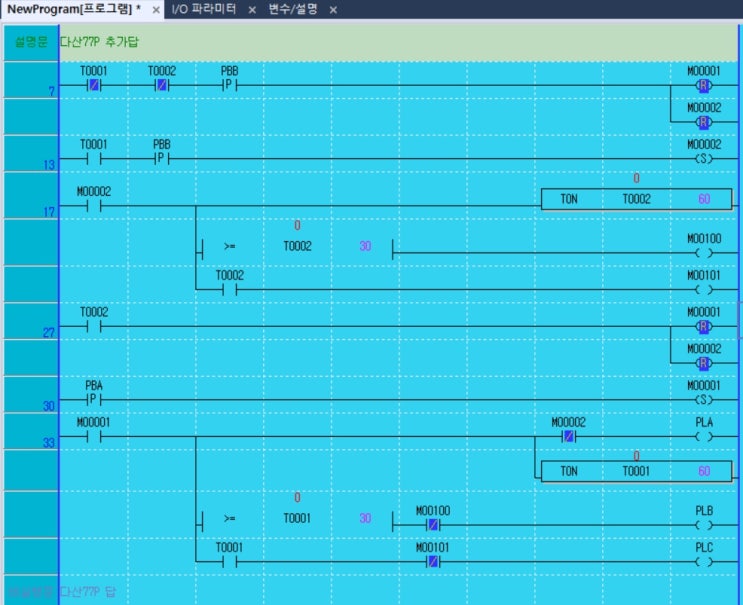
Task: Select the M00002 normally-open contact in rung 17
Action: coord(94,206)
